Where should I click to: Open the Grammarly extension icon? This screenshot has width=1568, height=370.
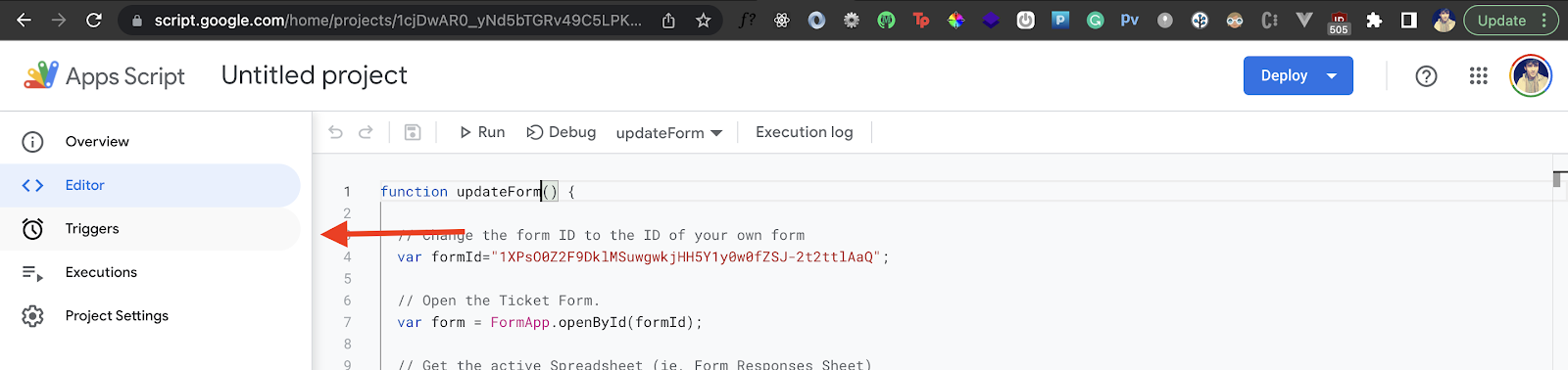tap(1096, 20)
